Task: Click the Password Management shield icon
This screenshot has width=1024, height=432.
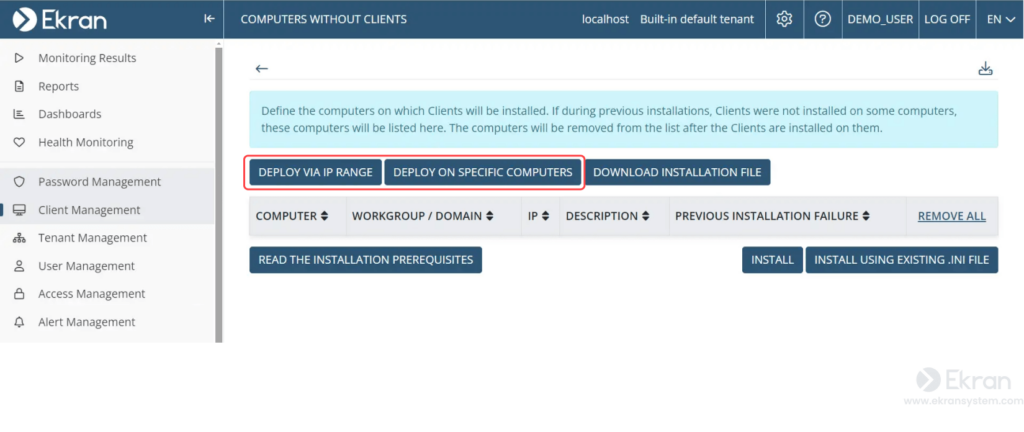Action: (x=19, y=182)
